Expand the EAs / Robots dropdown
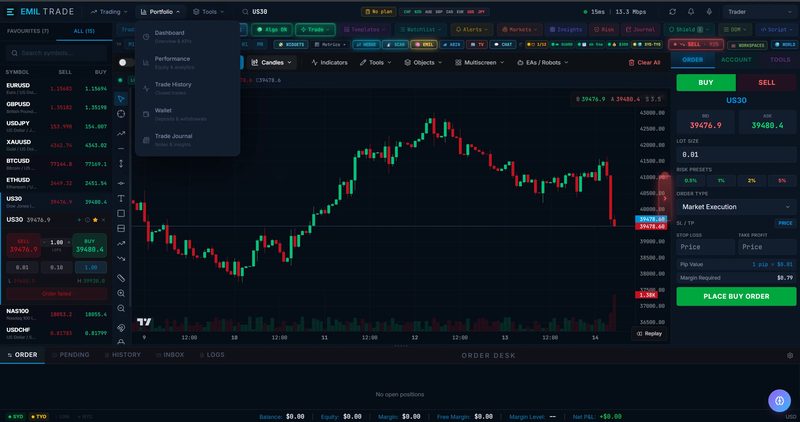Image resolution: width=800 pixels, height=422 pixels. pyautogui.click(x=543, y=62)
